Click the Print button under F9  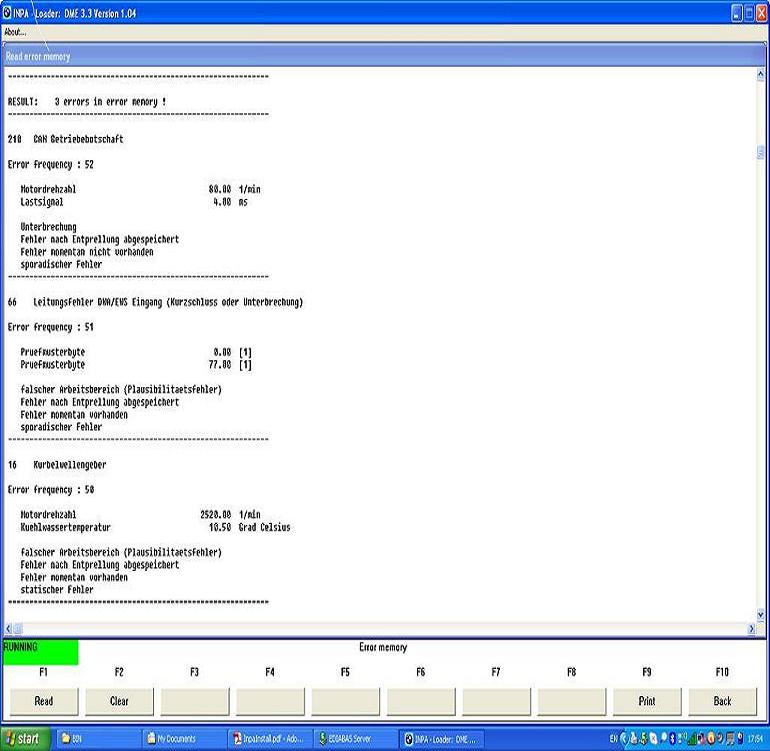pos(647,701)
